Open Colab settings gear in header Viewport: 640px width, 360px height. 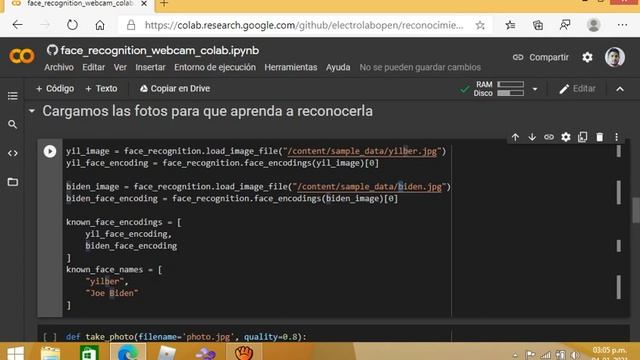(x=587, y=57)
